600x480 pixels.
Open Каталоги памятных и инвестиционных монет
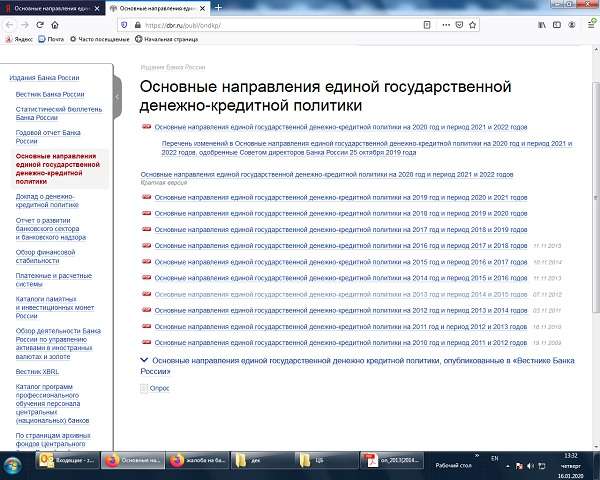tap(55, 307)
